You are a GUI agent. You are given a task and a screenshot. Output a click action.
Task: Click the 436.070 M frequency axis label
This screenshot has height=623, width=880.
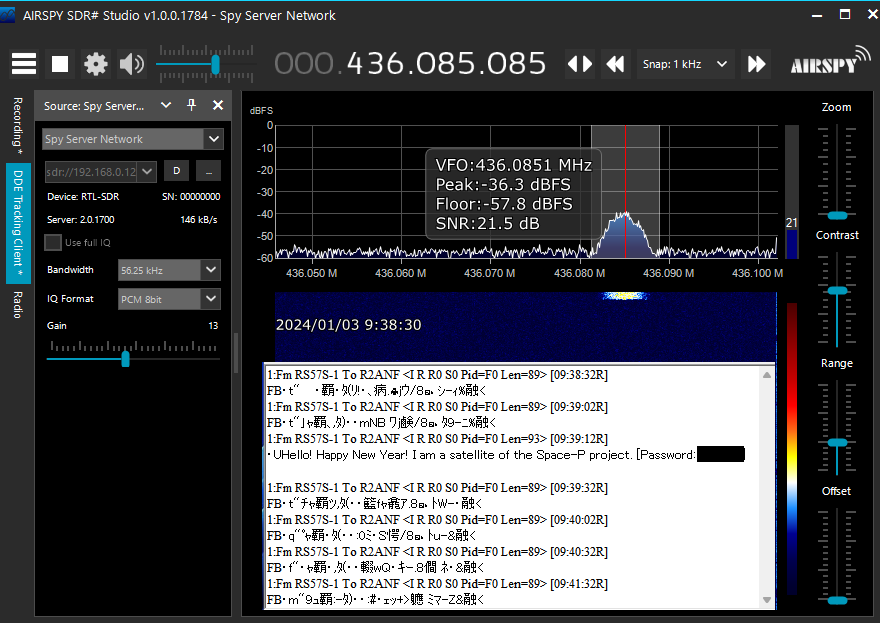pyautogui.click(x=489, y=273)
